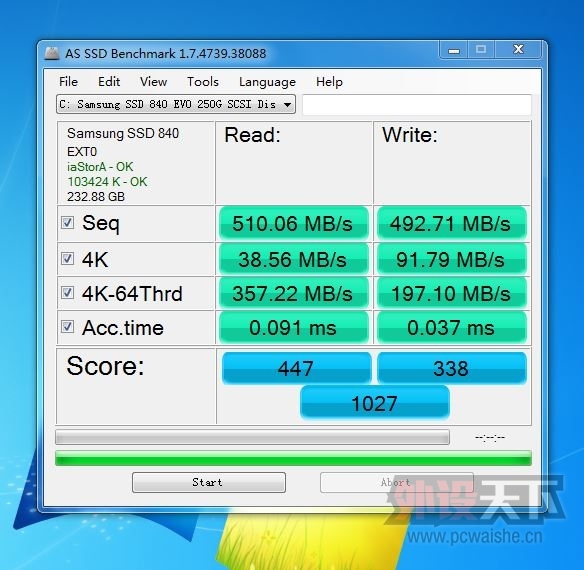Select 4K-64Thrd write value 197.10 MB/s
Viewport: 584px width, 570px height.
452,293
